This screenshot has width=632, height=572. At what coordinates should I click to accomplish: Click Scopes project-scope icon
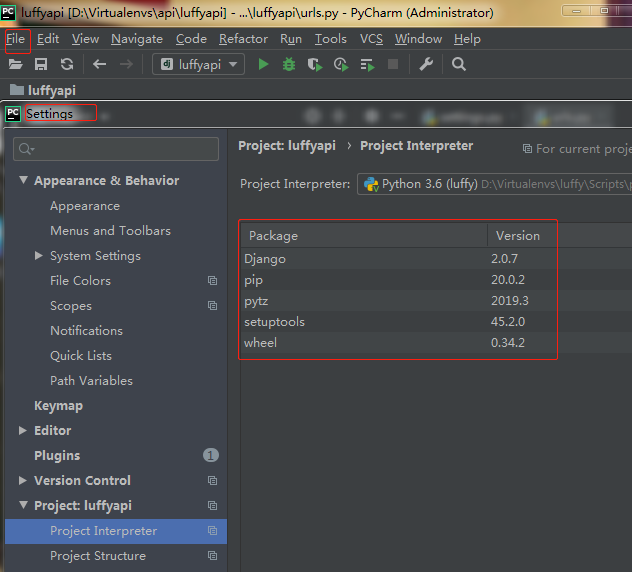click(x=212, y=306)
